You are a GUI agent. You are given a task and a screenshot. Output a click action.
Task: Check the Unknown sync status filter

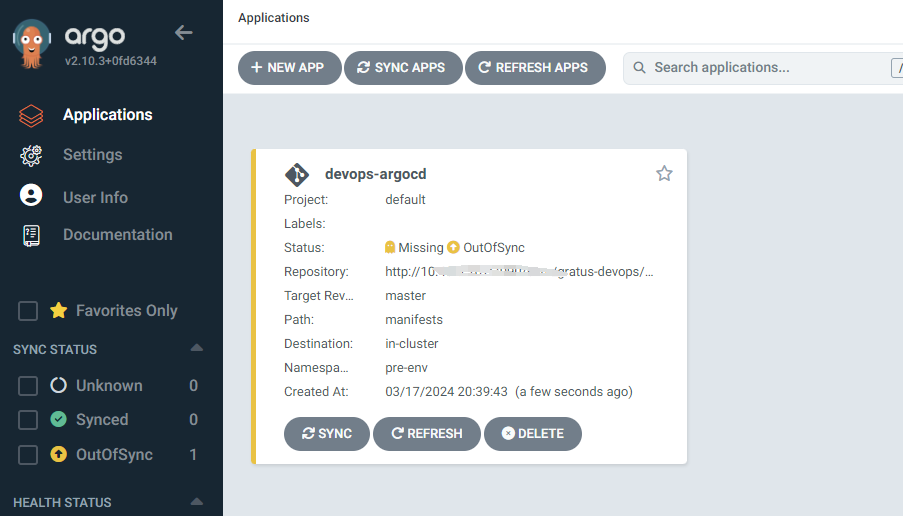pos(28,386)
